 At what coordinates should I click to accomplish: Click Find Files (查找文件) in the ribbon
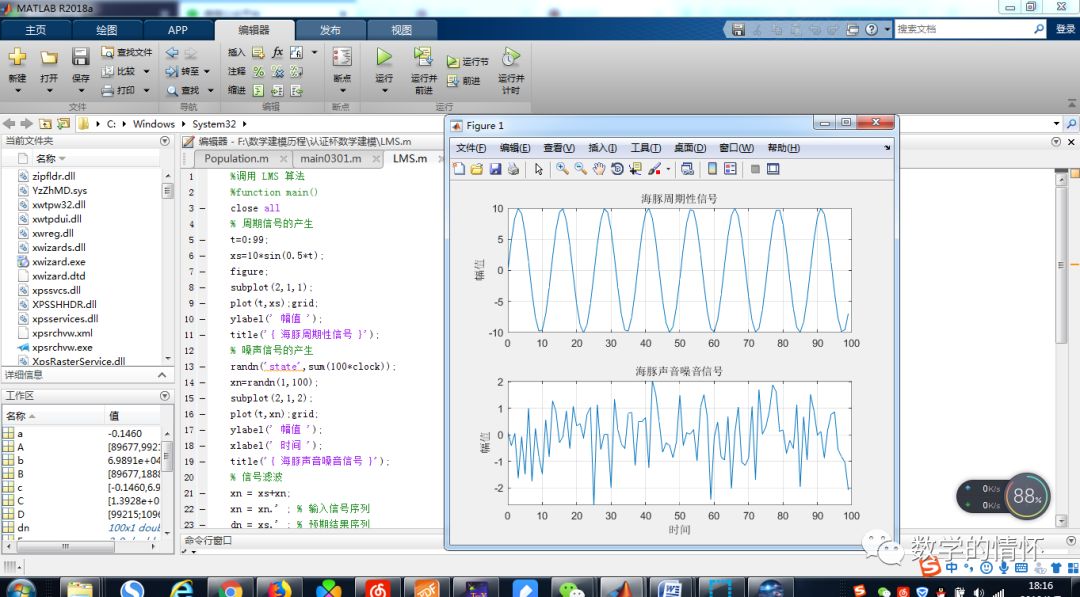point(127,52)
